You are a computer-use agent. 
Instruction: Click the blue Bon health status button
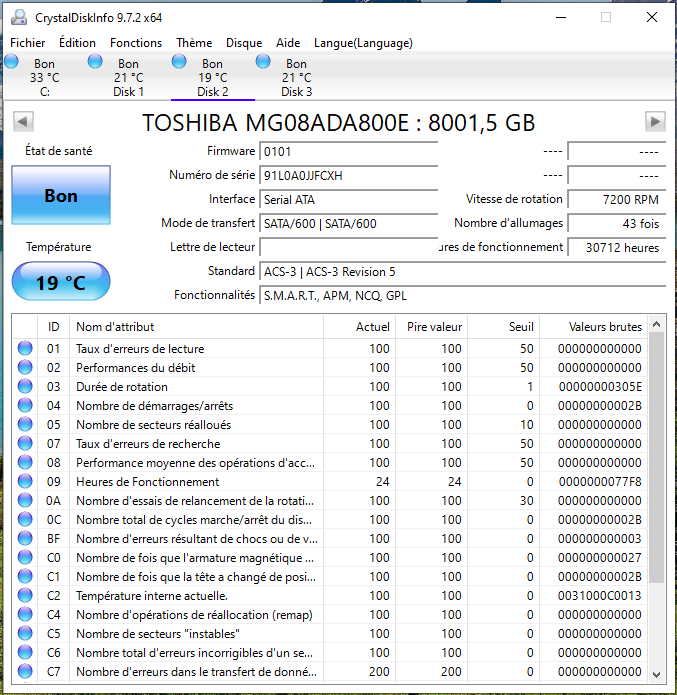pyautogui.click(x=60, y=196)
